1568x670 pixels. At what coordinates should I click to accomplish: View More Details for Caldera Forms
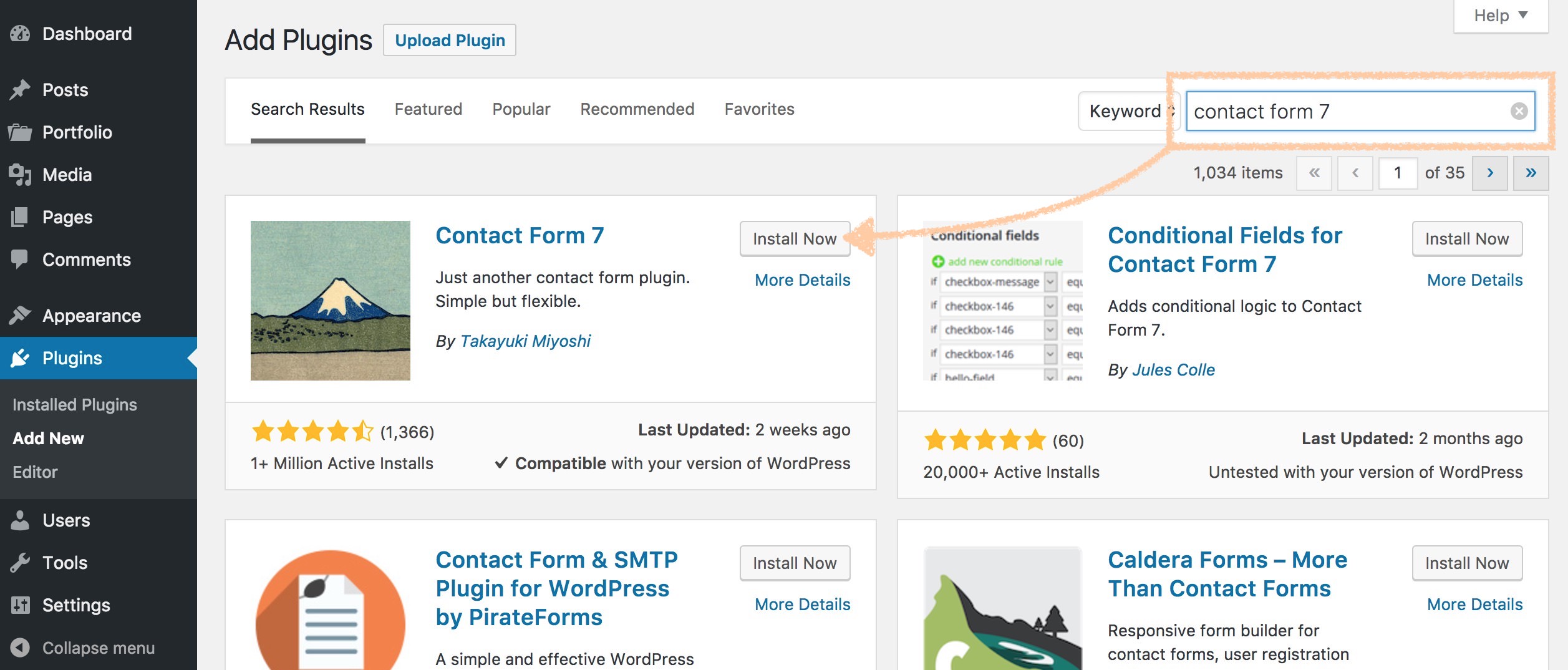coord(1475,604)
